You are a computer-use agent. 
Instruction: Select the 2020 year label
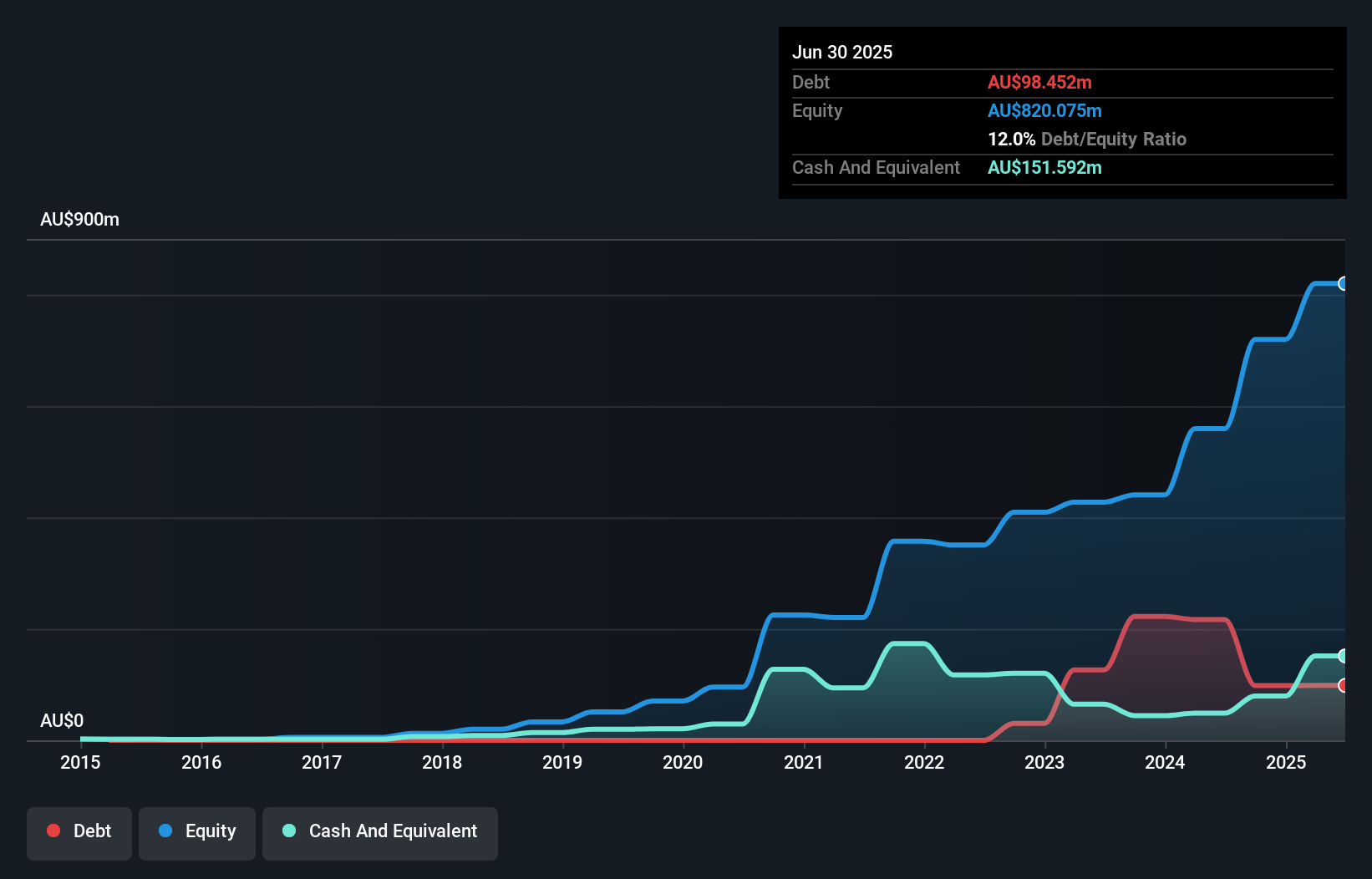click(x=683, y=762)
